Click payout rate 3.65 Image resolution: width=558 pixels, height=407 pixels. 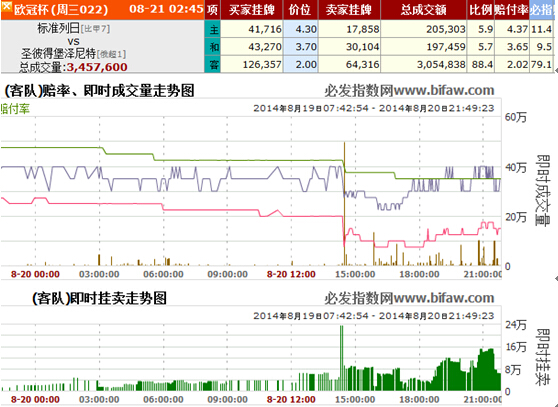pyautogui.click(x=517, y=47)
